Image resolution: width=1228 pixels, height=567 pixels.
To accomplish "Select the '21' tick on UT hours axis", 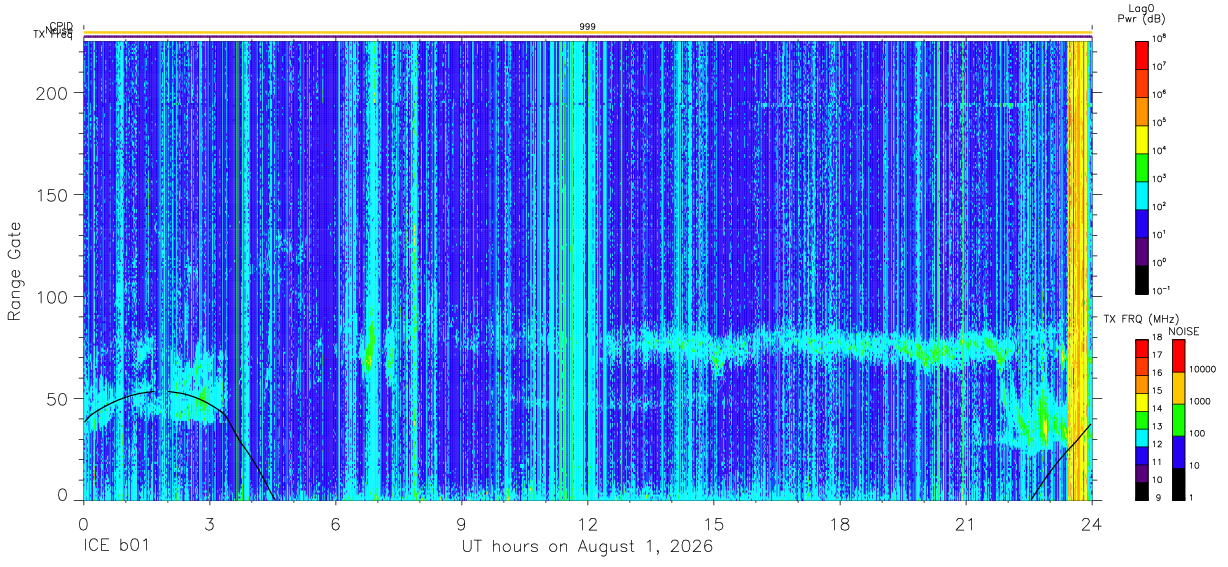I will (965, 524).
